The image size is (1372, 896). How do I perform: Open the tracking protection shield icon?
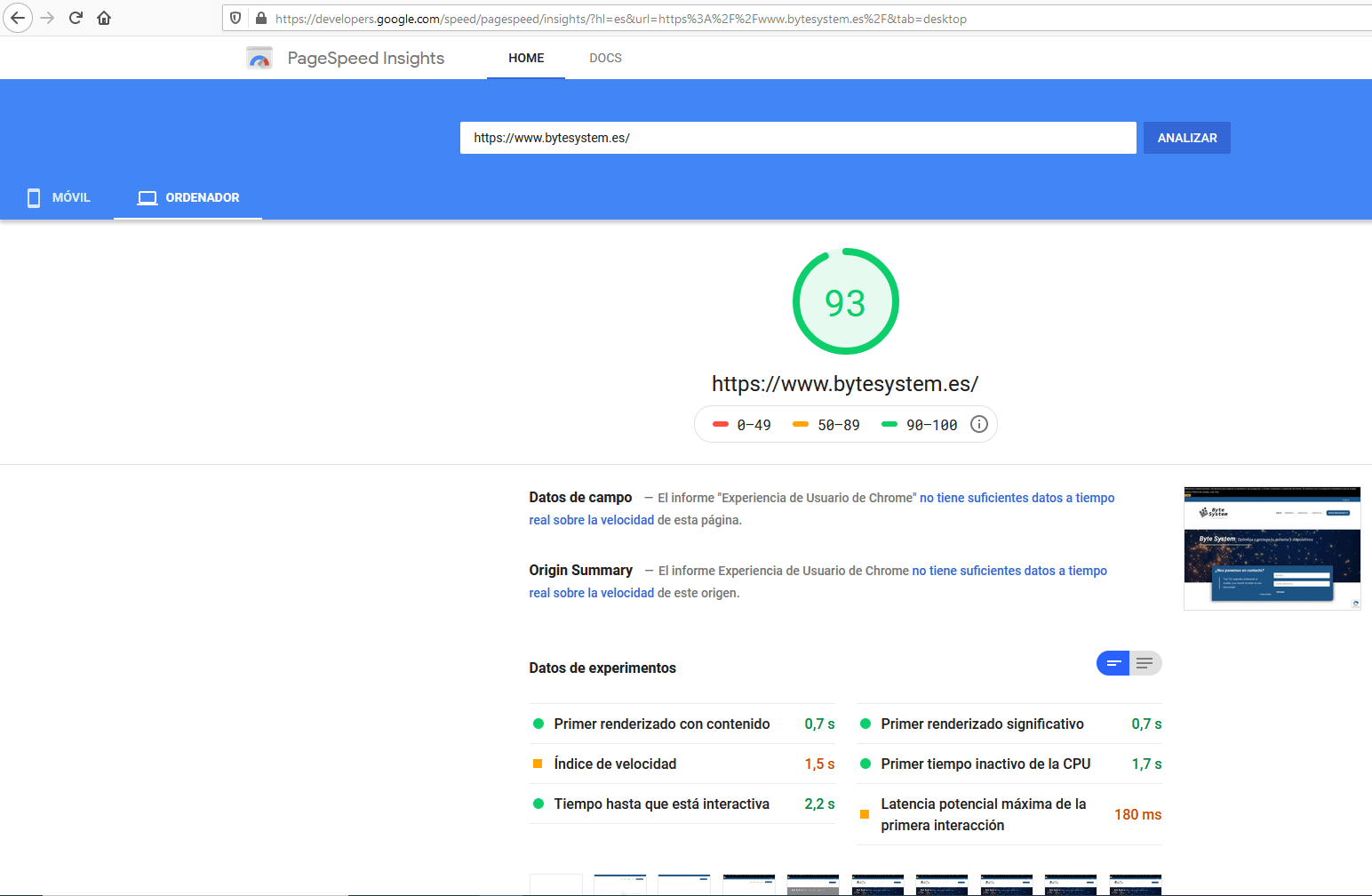coord(235,18)
